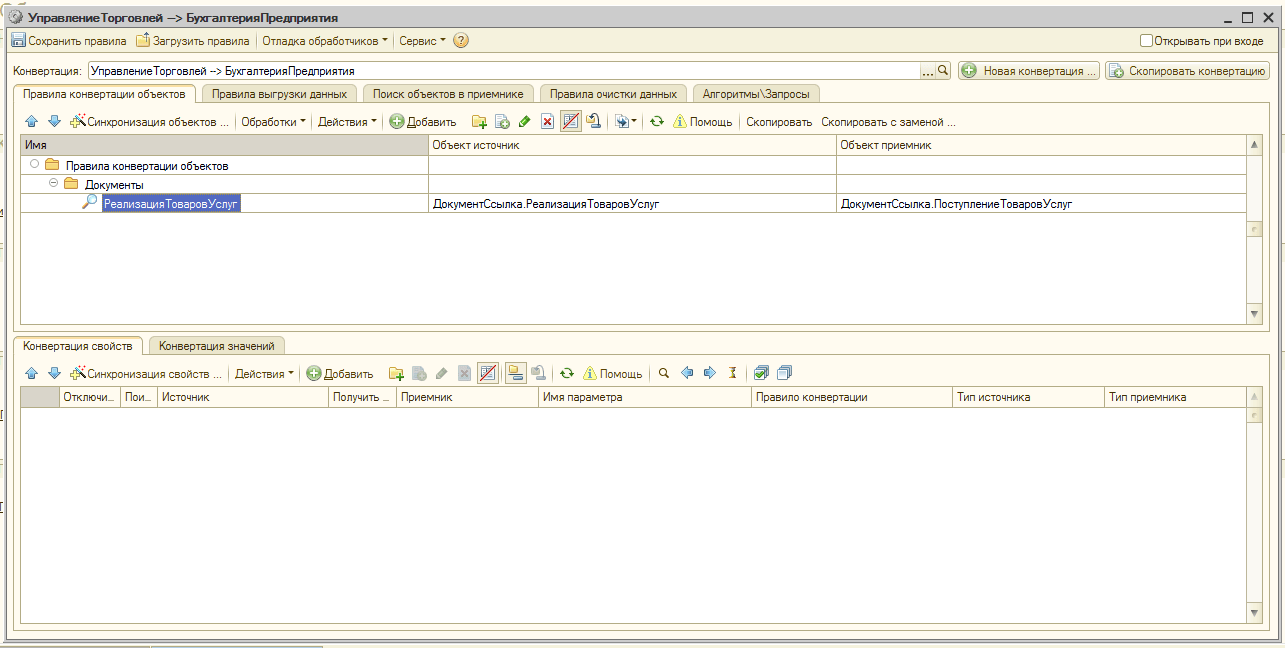Open the Правила очистки данных tab
This screenshot has height=648, width=1285.
(613, 93)
